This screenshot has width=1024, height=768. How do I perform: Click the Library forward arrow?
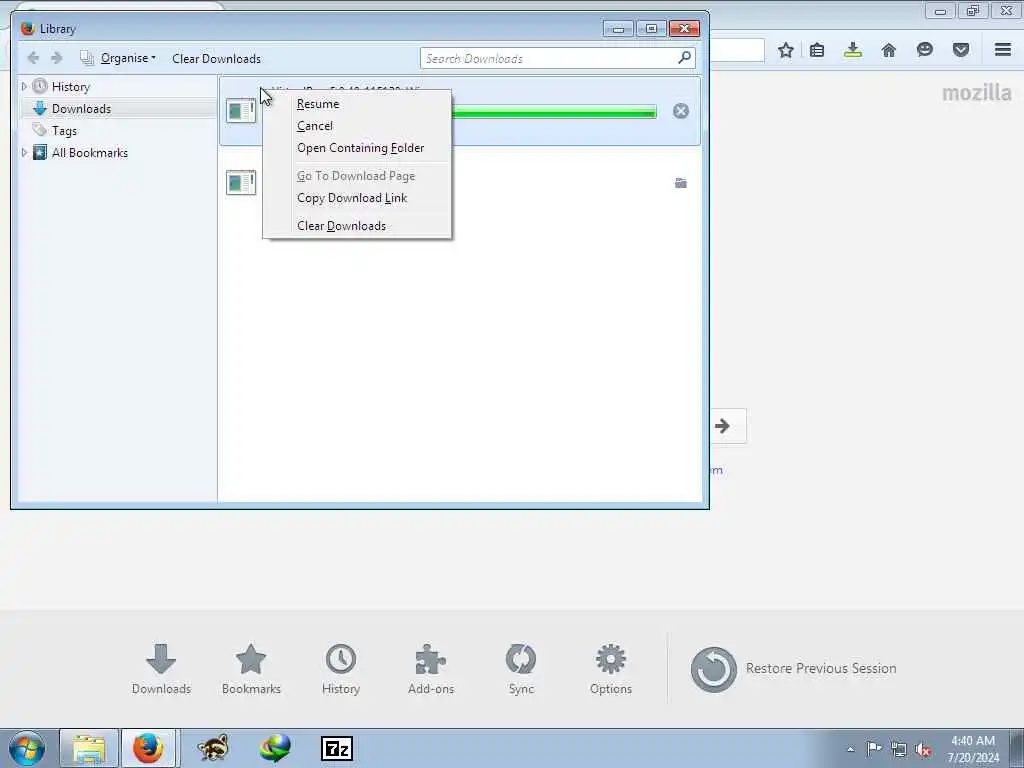[x=57, y=58]
